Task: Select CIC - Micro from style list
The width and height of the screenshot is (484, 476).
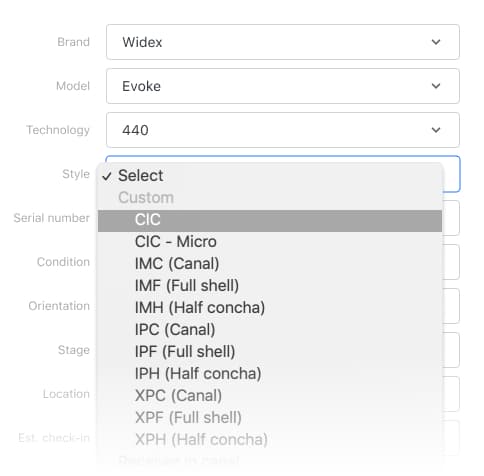Action: pyautogui.click(x=270, y=242)
